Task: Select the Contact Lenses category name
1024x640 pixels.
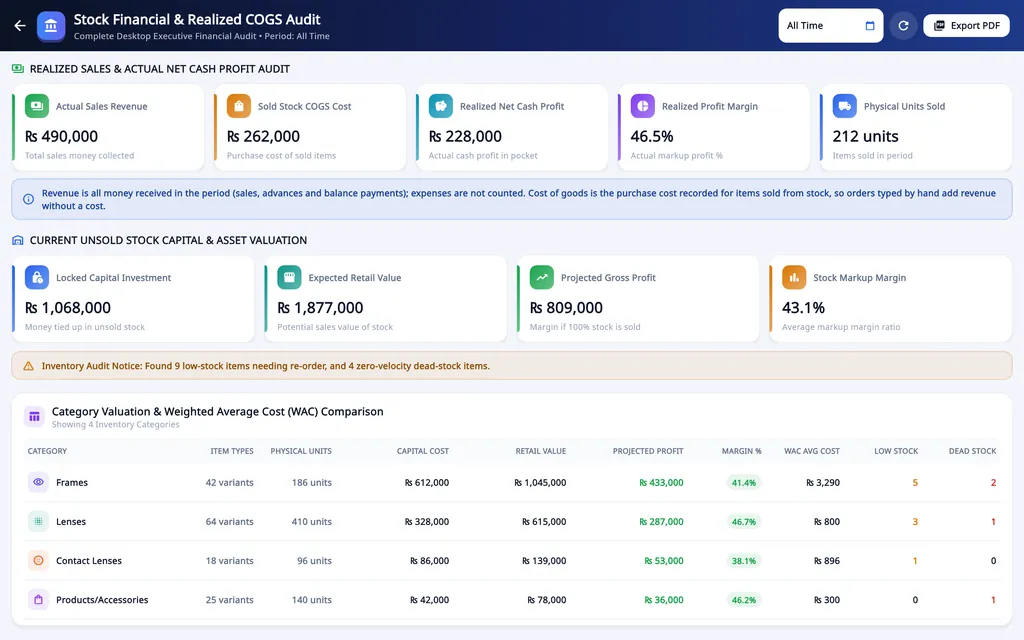Action: tap(89, 561)
